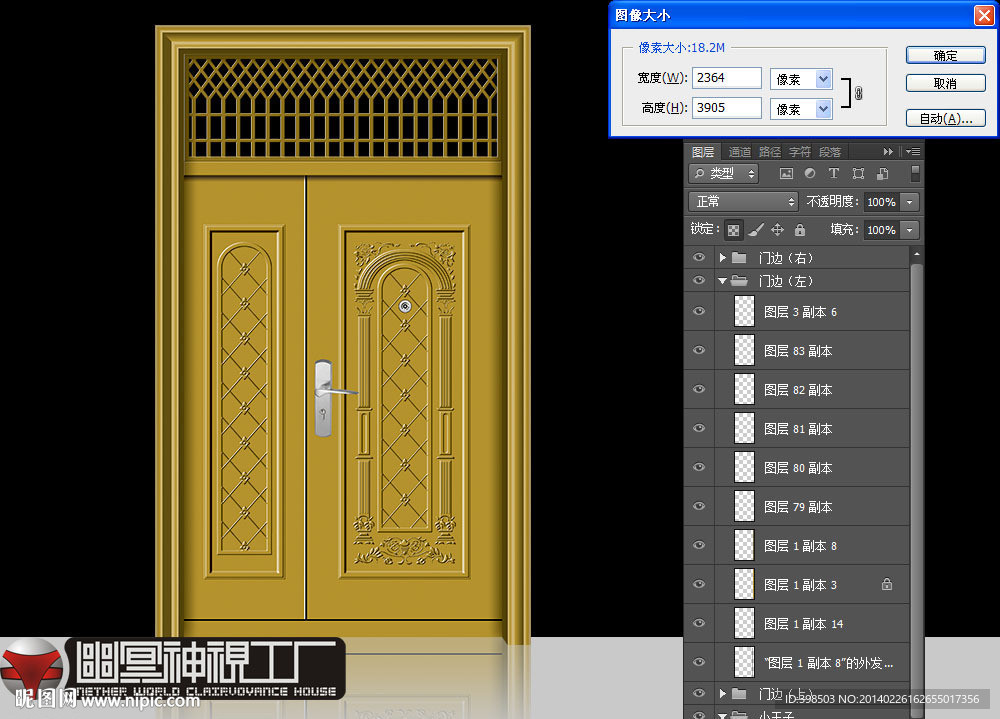Lock image pixels brush icon

pos(756,230)
